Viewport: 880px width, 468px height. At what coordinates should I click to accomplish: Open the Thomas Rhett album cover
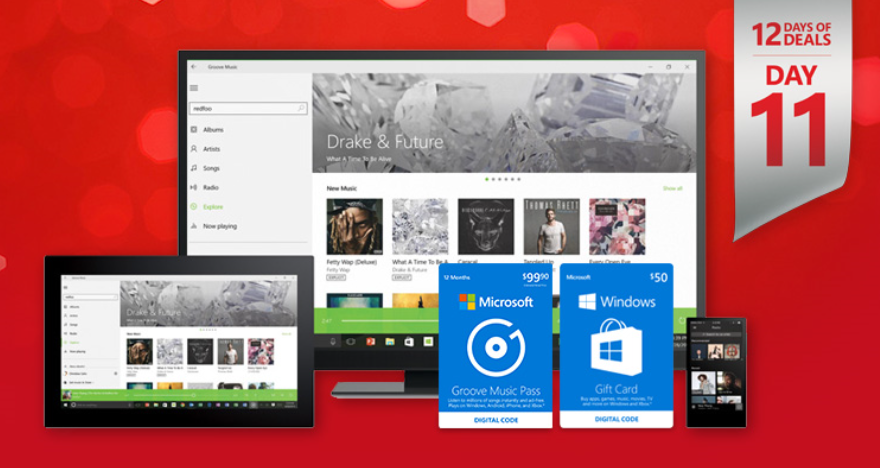pos(551,226)
